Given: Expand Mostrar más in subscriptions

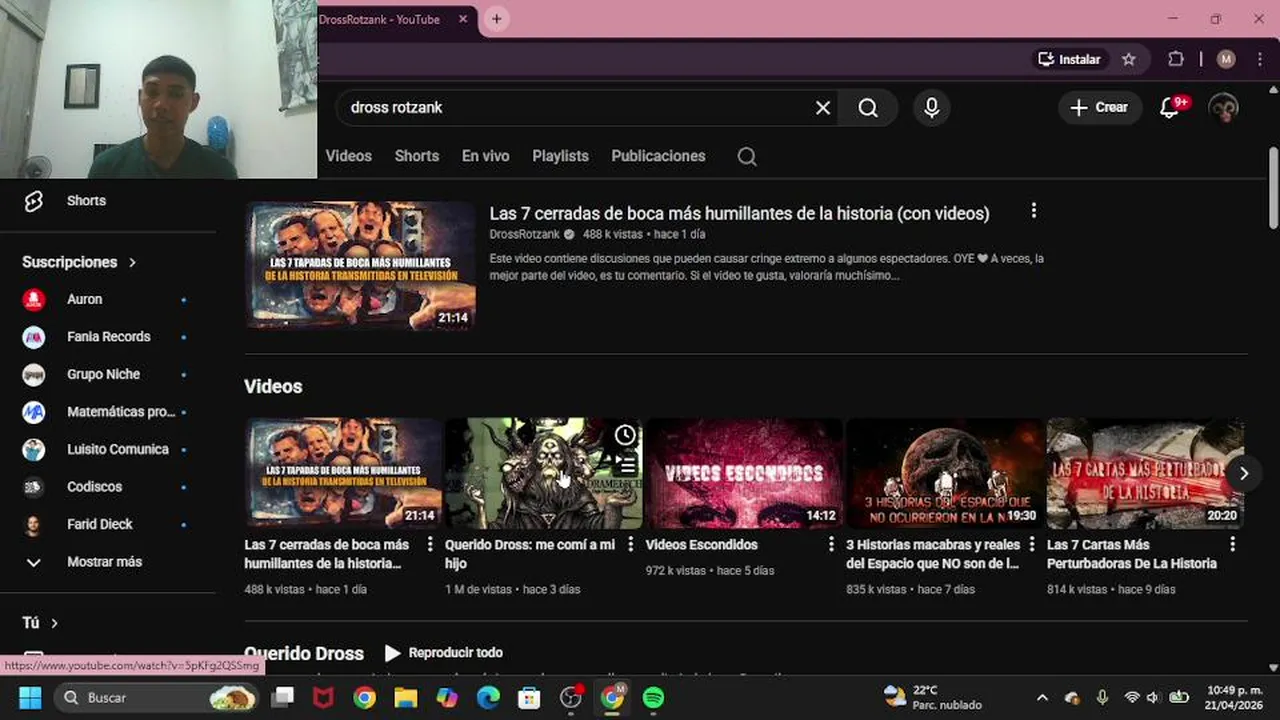Looking at the screenshot, I should [104, 562].
